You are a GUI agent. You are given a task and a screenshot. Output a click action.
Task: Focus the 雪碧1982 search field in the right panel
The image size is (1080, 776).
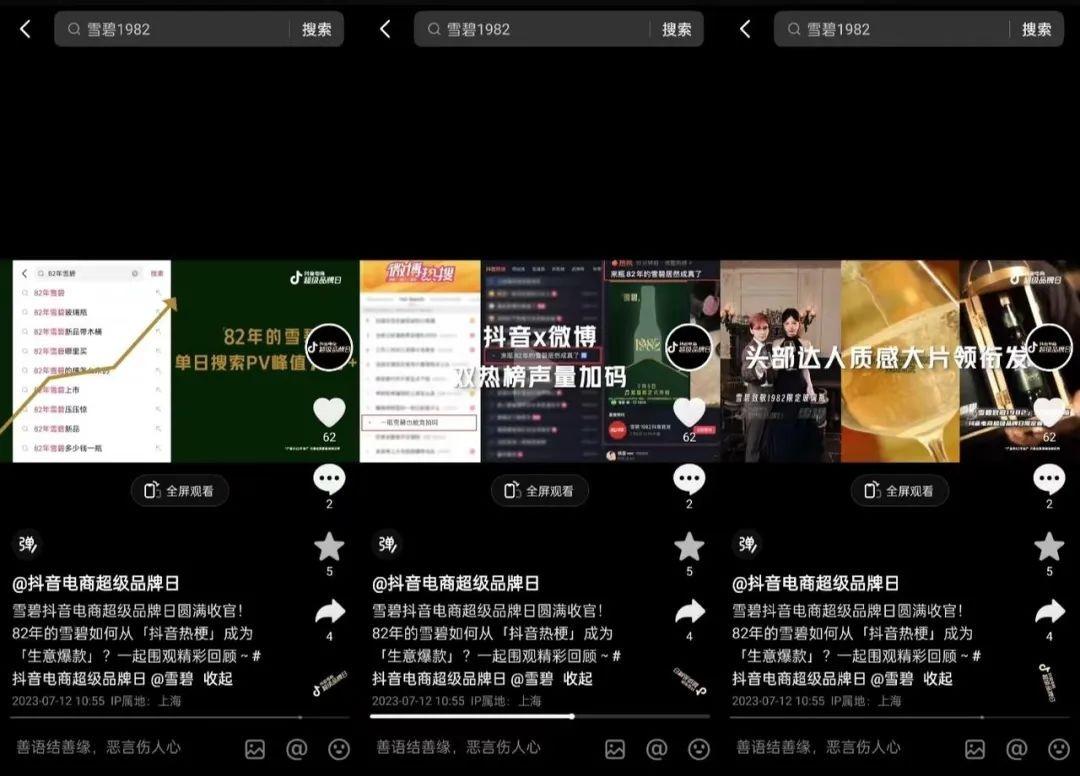(x=900, y=30)
